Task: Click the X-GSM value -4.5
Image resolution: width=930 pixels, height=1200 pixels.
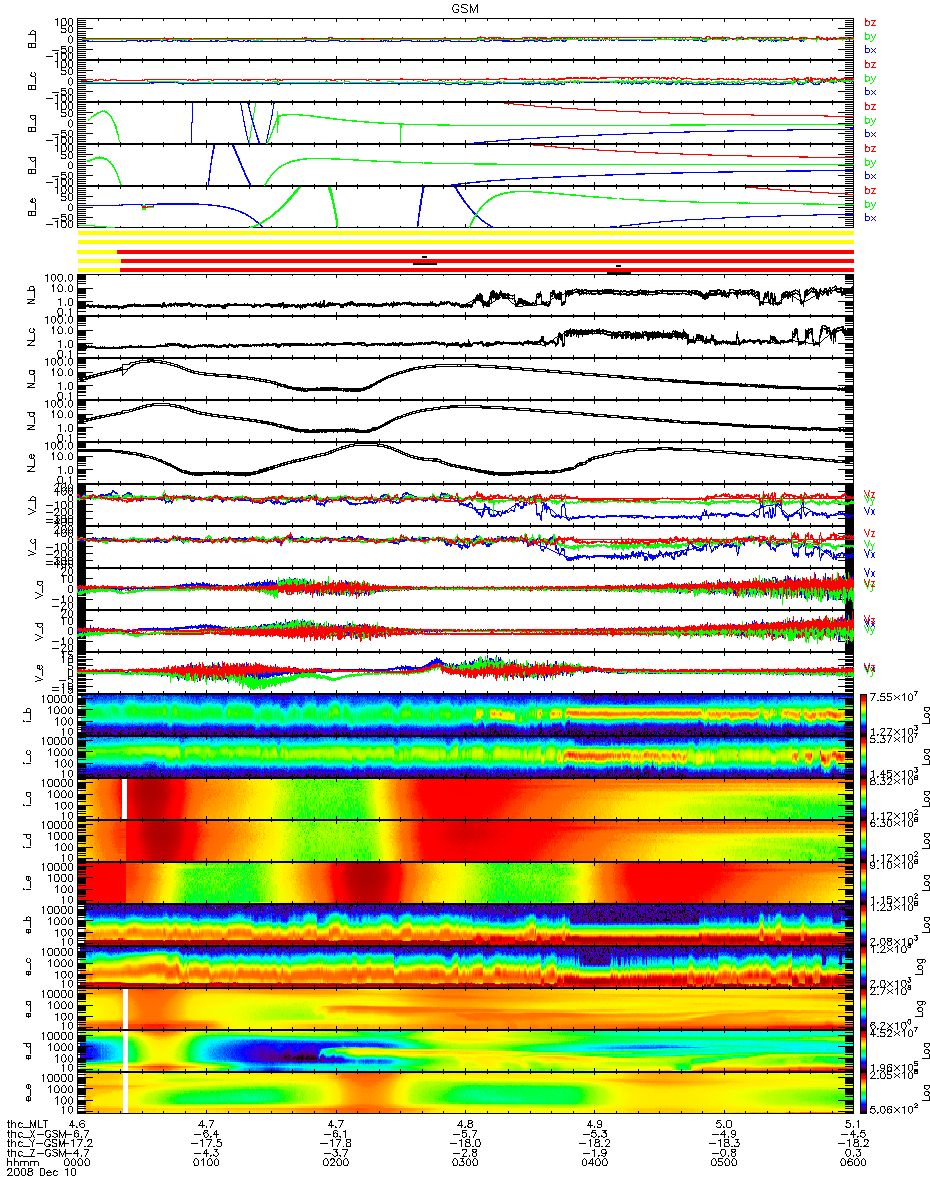Action: [852, 1134]
